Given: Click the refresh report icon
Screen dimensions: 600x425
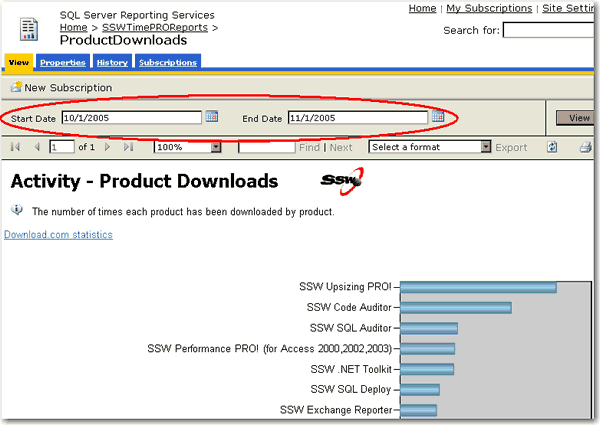Looking at the screenshot, I should tap(552, 147).
